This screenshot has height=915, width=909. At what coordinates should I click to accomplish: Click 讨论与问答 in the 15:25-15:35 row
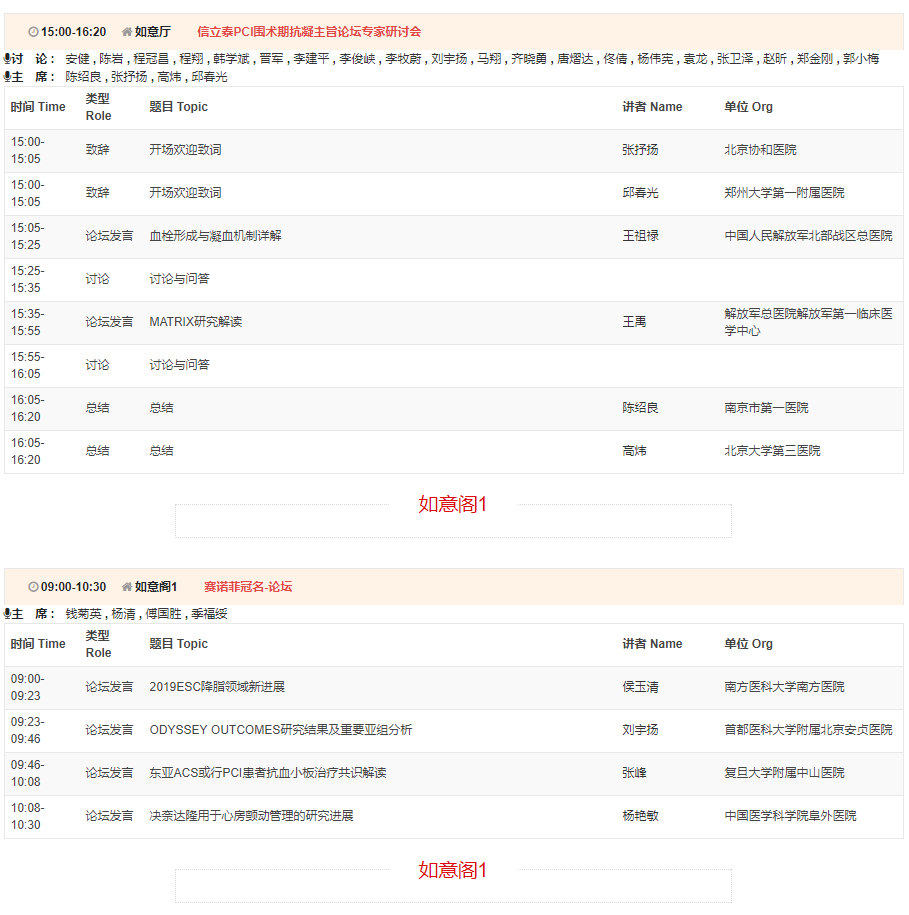(179, 279)
